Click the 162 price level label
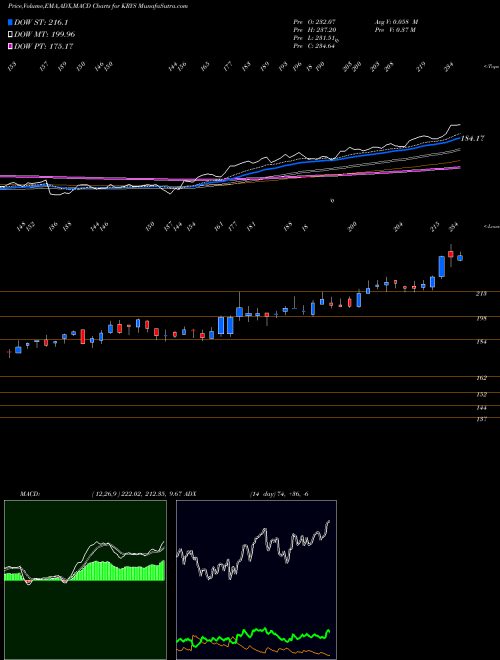This screenshot has height=660, width=500. 481,378
